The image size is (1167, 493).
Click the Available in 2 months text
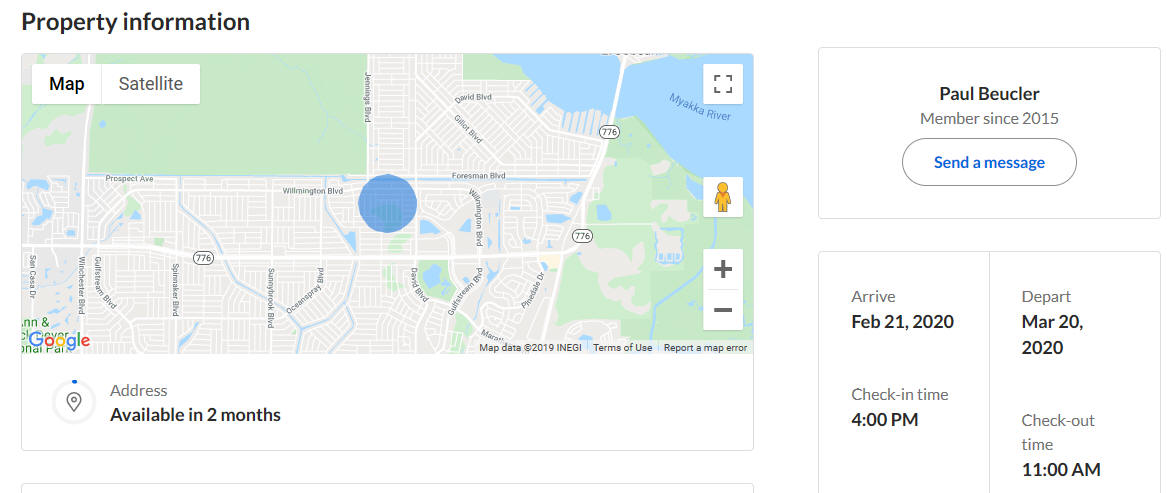[195, 414]
